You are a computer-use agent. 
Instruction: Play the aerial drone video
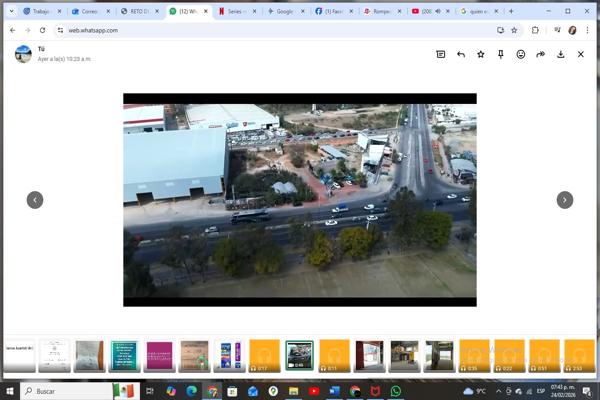point(300,200)
